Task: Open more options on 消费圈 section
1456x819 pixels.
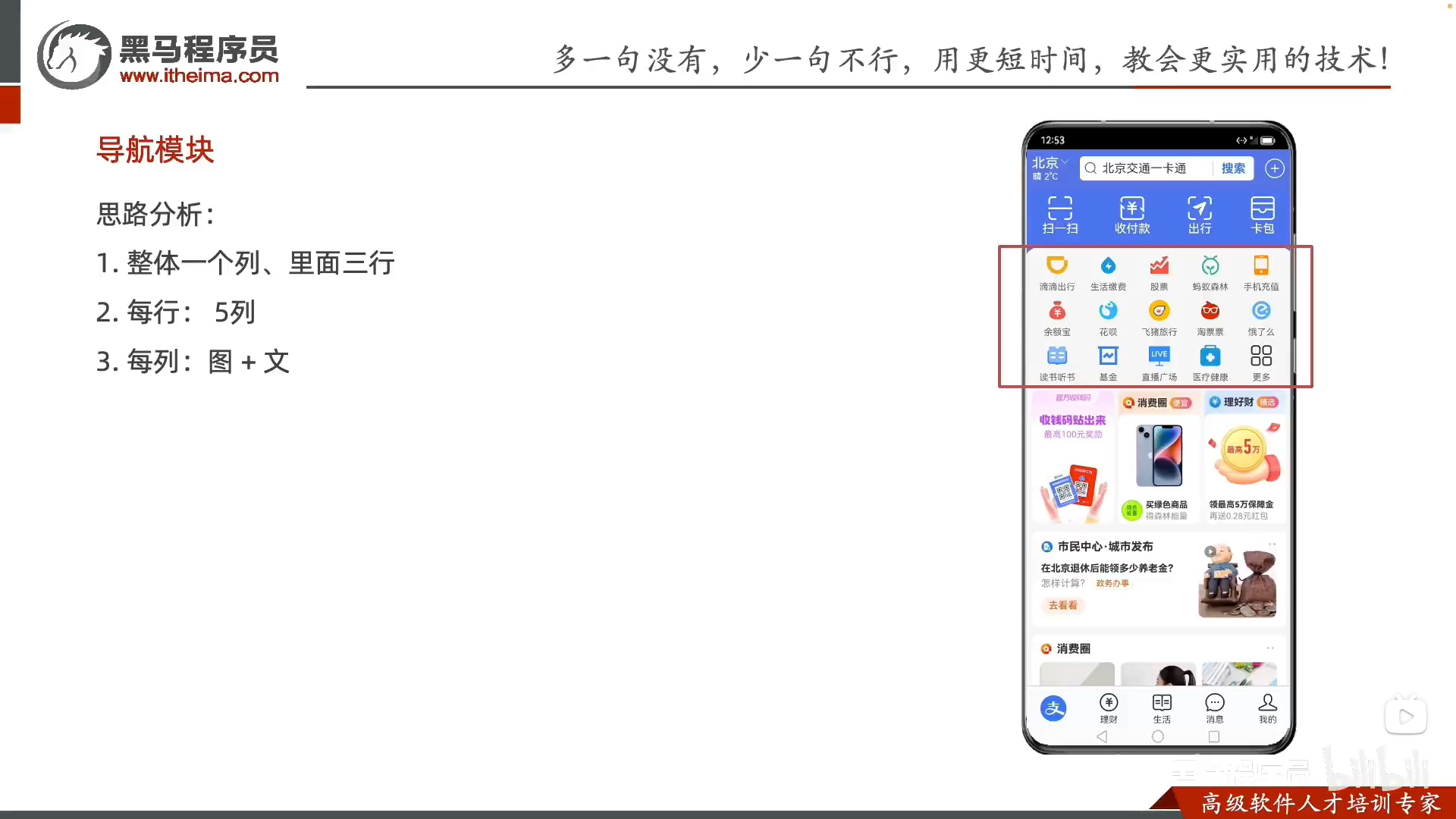Action: coord(1271,648)
